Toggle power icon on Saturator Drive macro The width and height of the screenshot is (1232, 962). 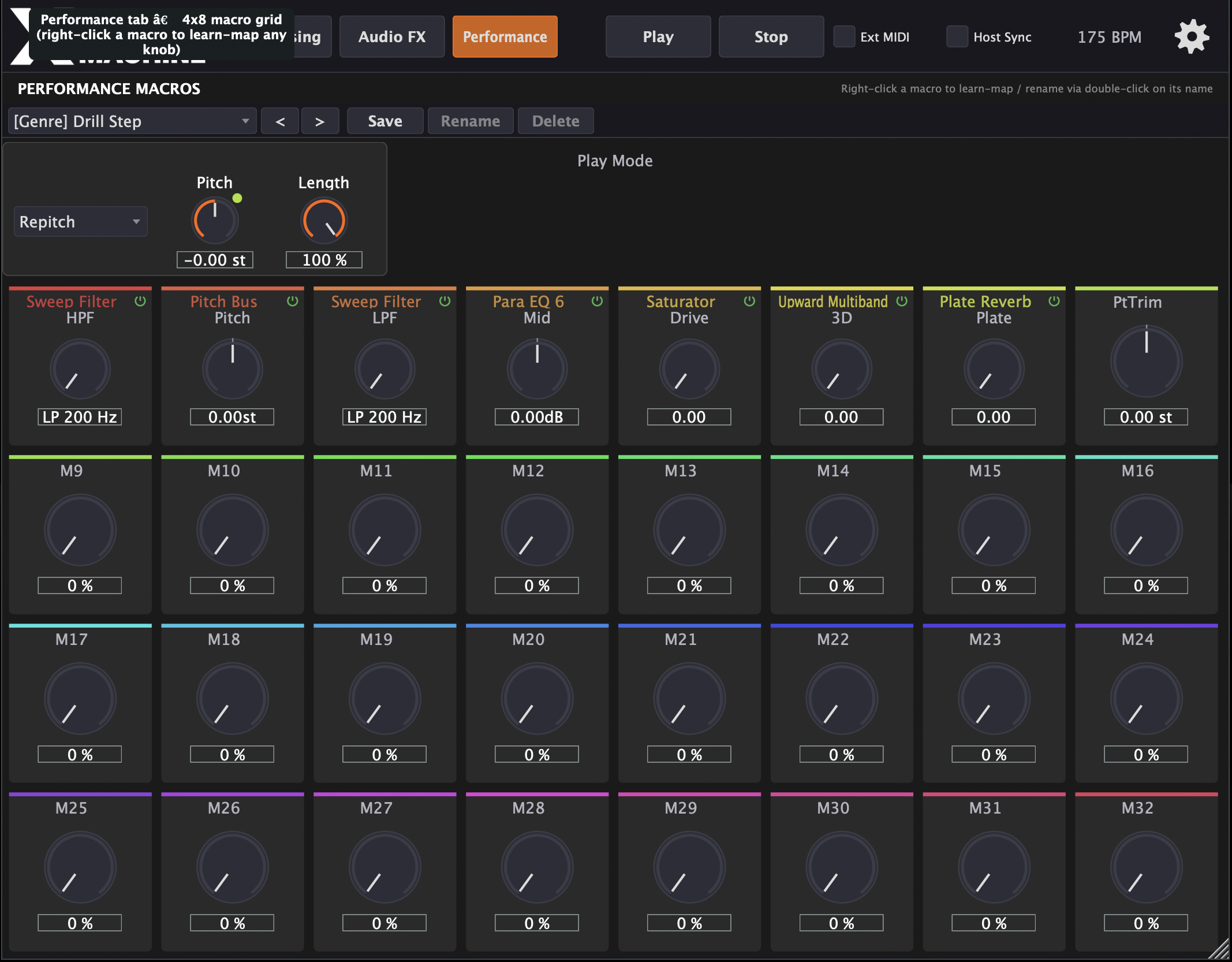[x=749, y=301]
